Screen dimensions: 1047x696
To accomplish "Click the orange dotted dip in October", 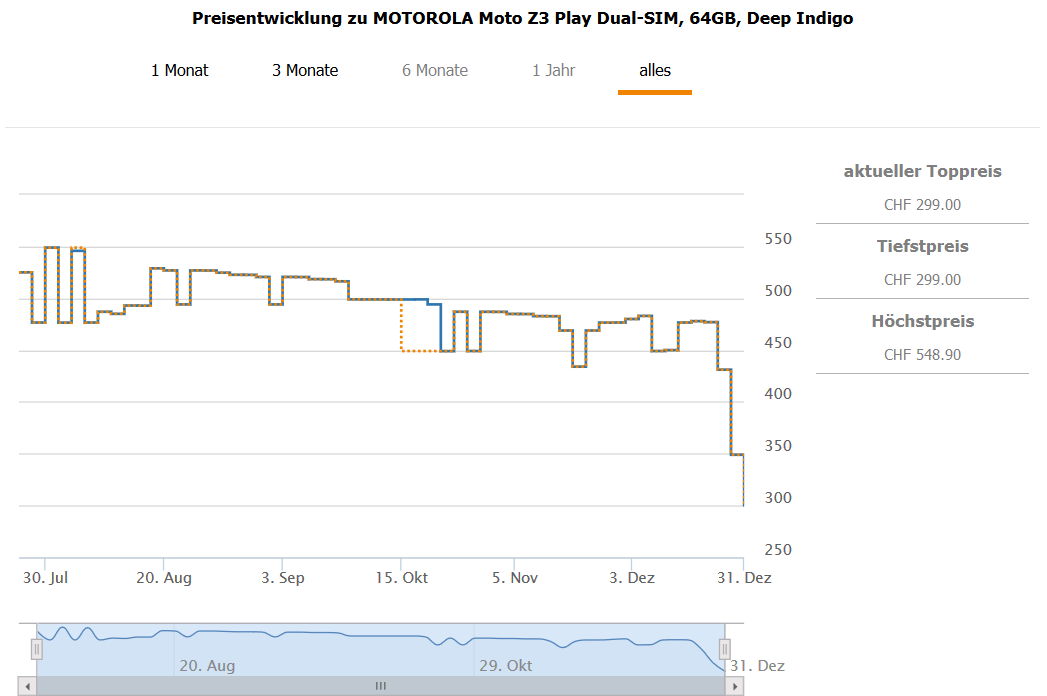I will tap(418, 350).
